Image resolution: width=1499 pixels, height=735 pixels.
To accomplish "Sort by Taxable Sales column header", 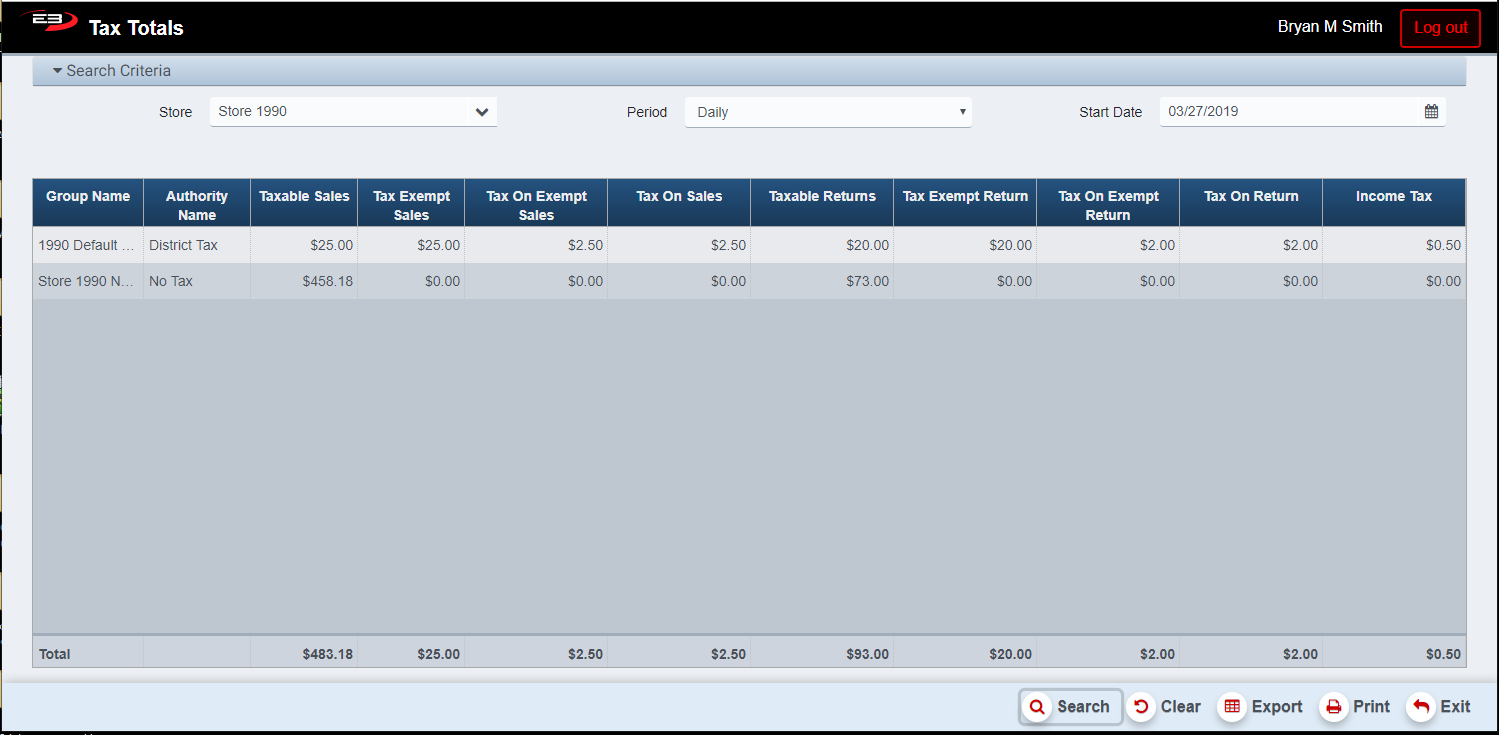I will 304,197.
